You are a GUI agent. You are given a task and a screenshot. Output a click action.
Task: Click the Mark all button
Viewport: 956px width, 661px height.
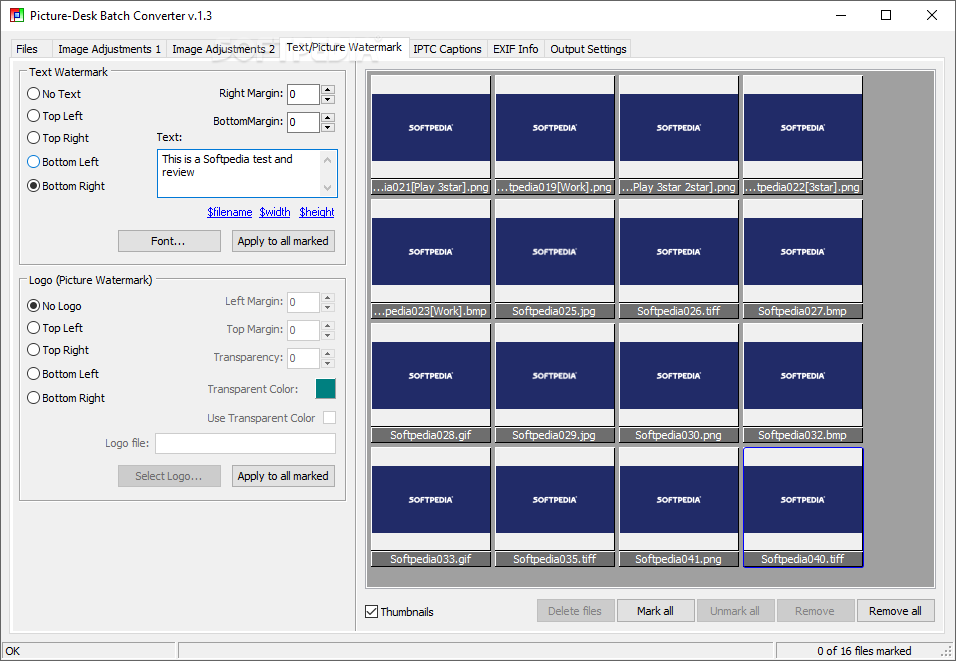tap(655, 611)
